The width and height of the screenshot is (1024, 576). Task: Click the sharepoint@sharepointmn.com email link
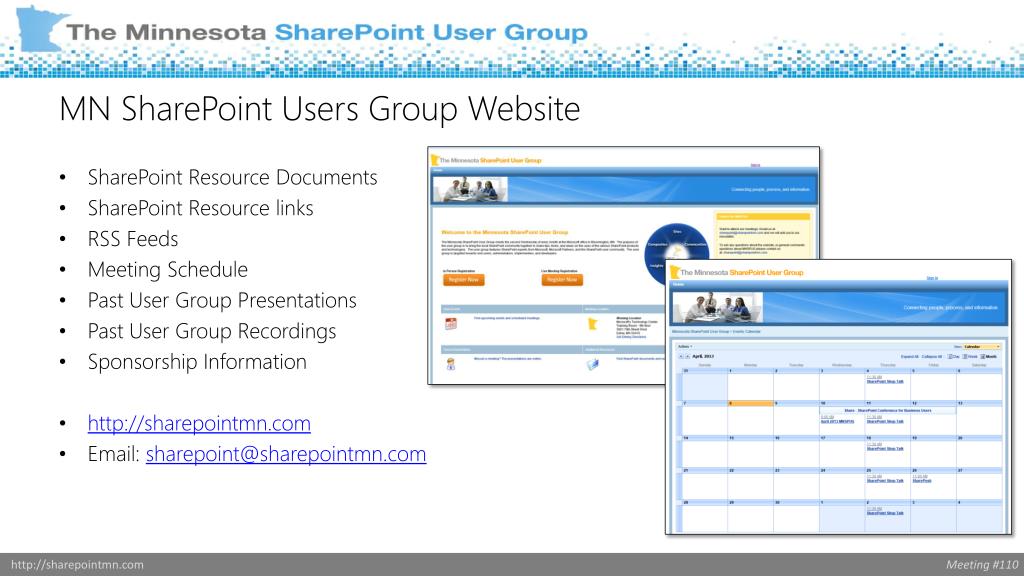286,454
